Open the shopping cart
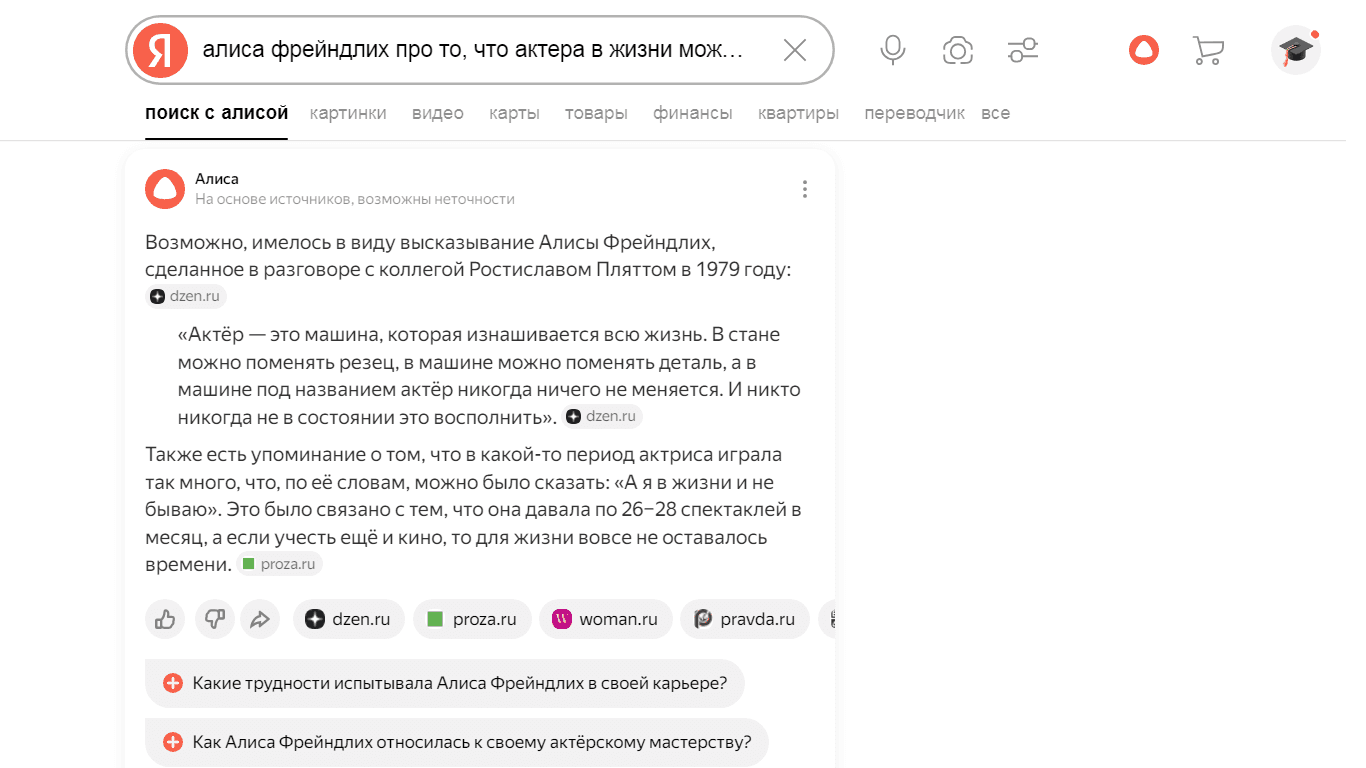 point(1208,50)
